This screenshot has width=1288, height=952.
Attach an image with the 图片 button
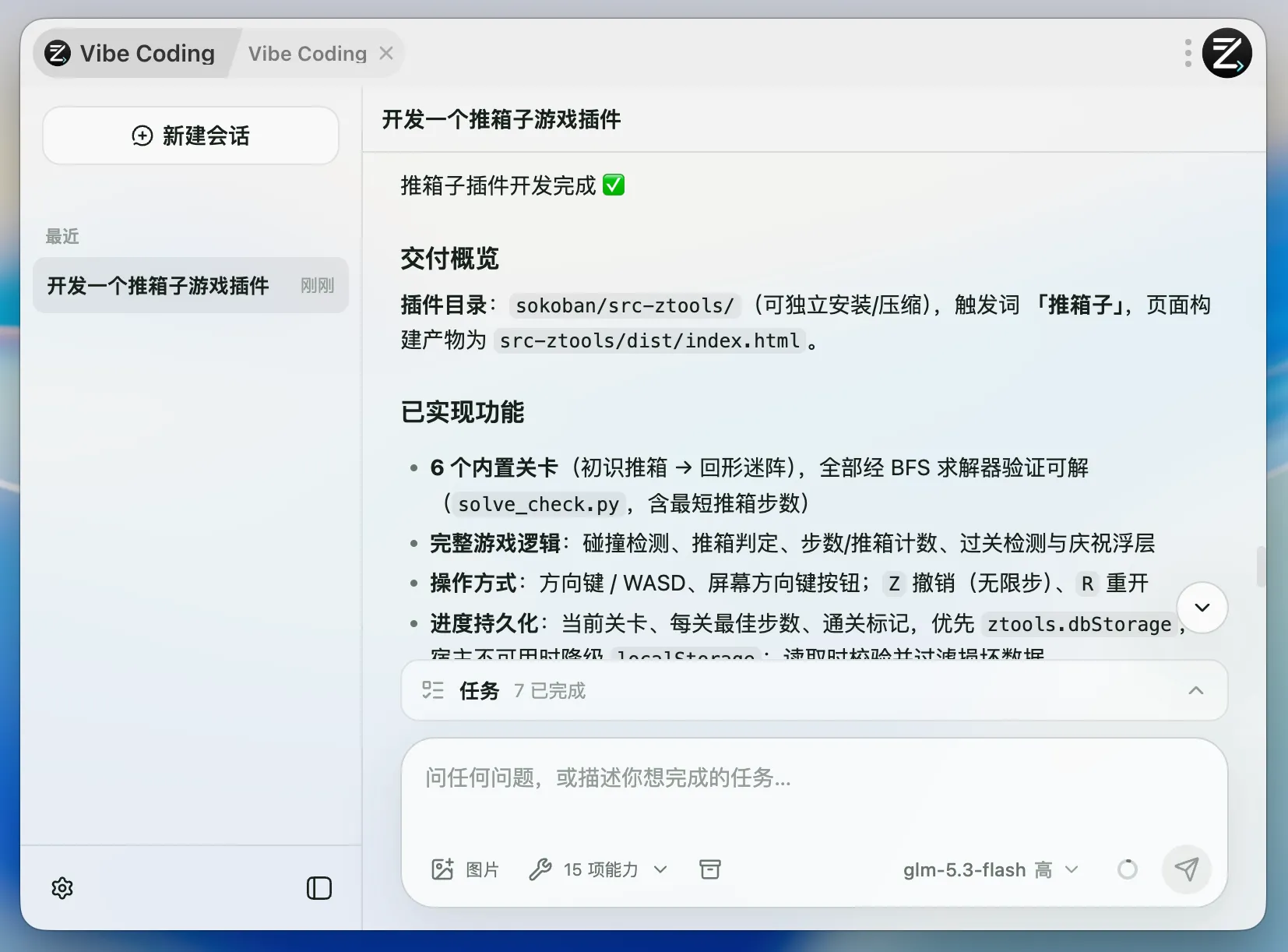click(x=465, y=869)
